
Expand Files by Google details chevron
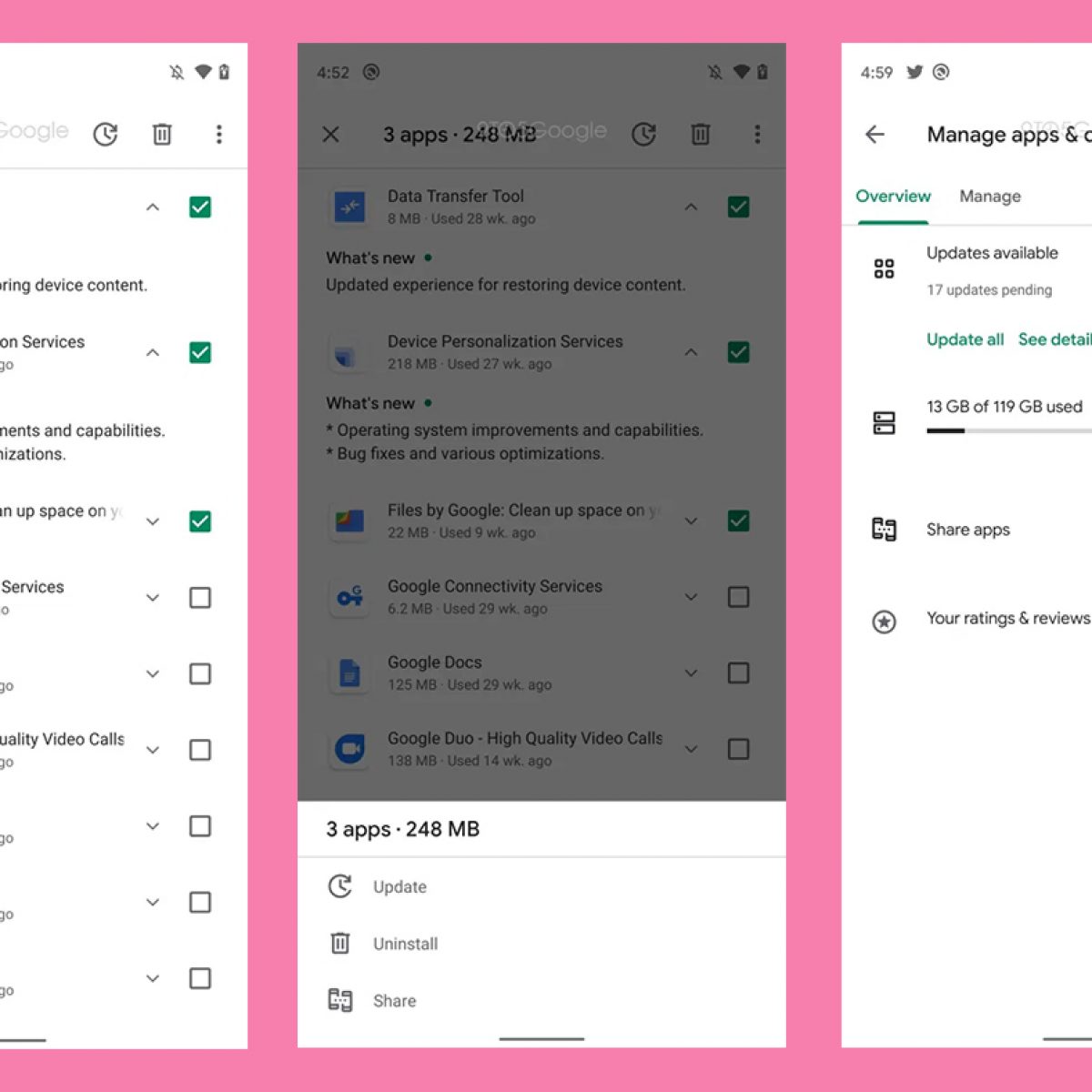692,521
